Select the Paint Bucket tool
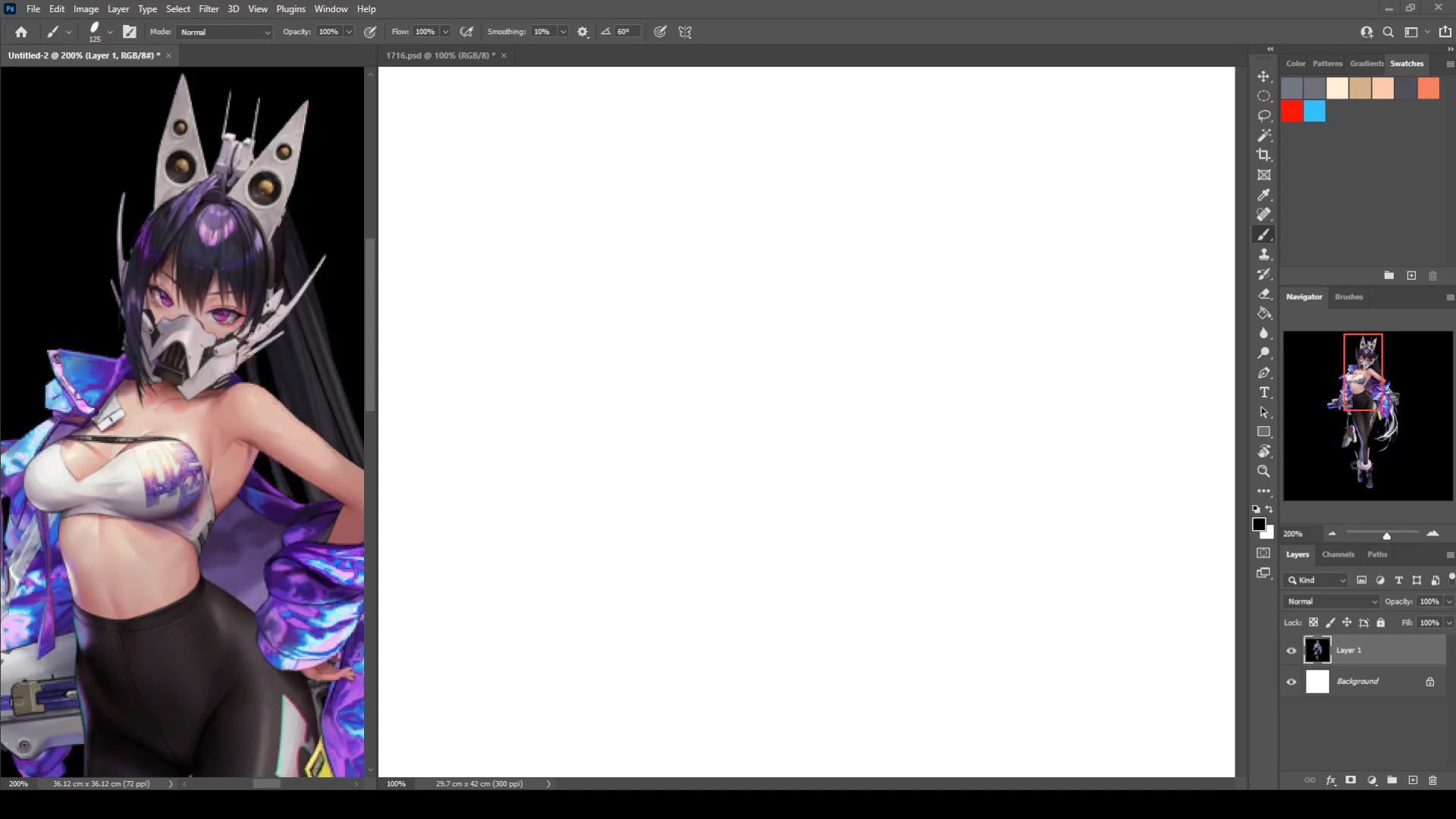The width and height of the screenshot is (1456, 819). tap(1263, 313)
